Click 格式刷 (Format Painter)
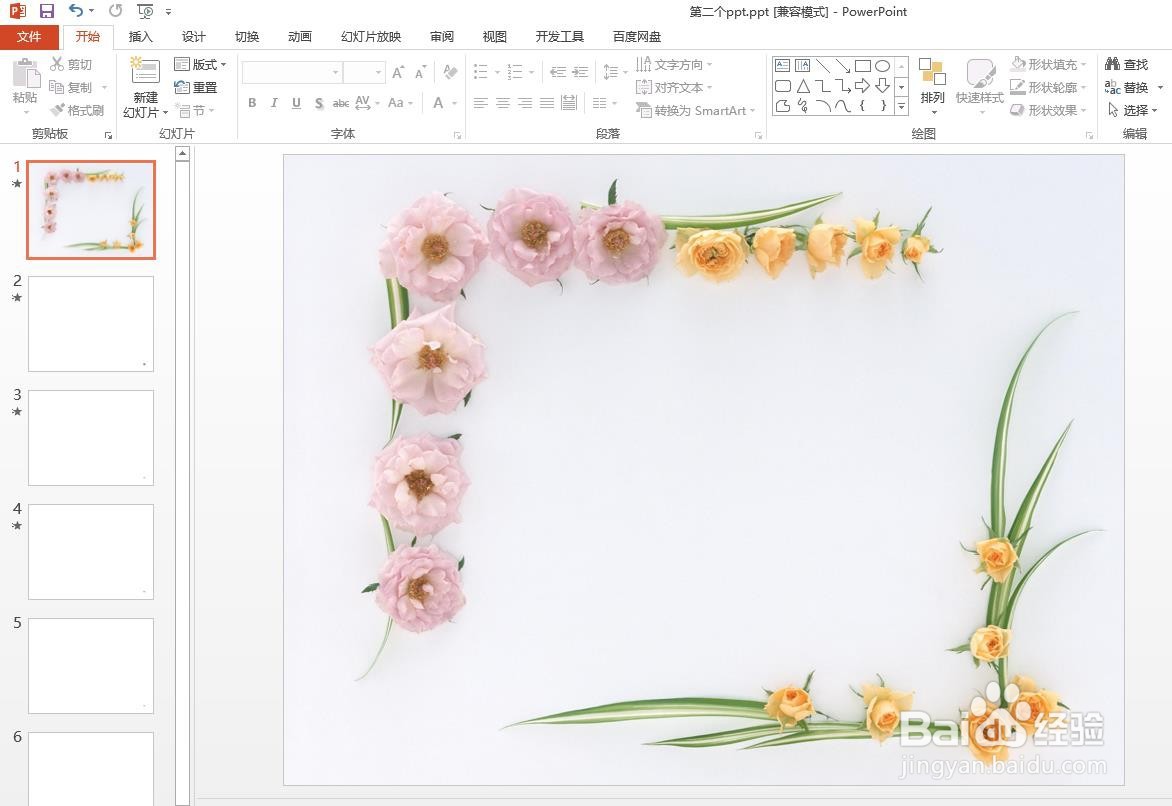Viewport: 1172px width, 806px height. click(x=77, y=111)
